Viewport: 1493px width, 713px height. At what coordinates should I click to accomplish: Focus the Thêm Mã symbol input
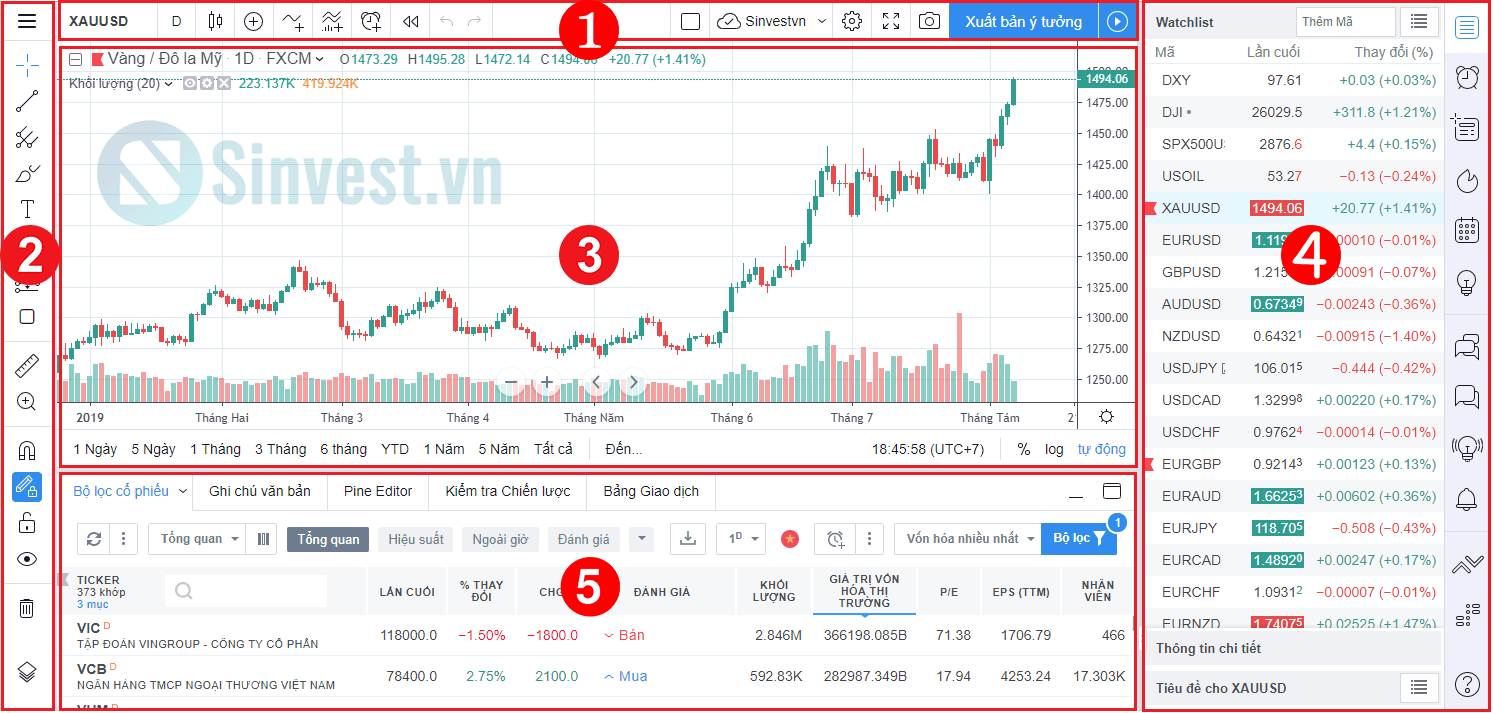pos(1345,22)
